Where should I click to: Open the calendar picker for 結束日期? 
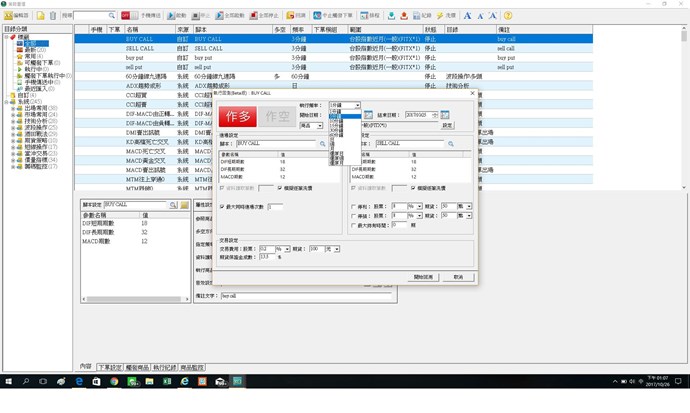pyautogui.click(x=445, y=115)
